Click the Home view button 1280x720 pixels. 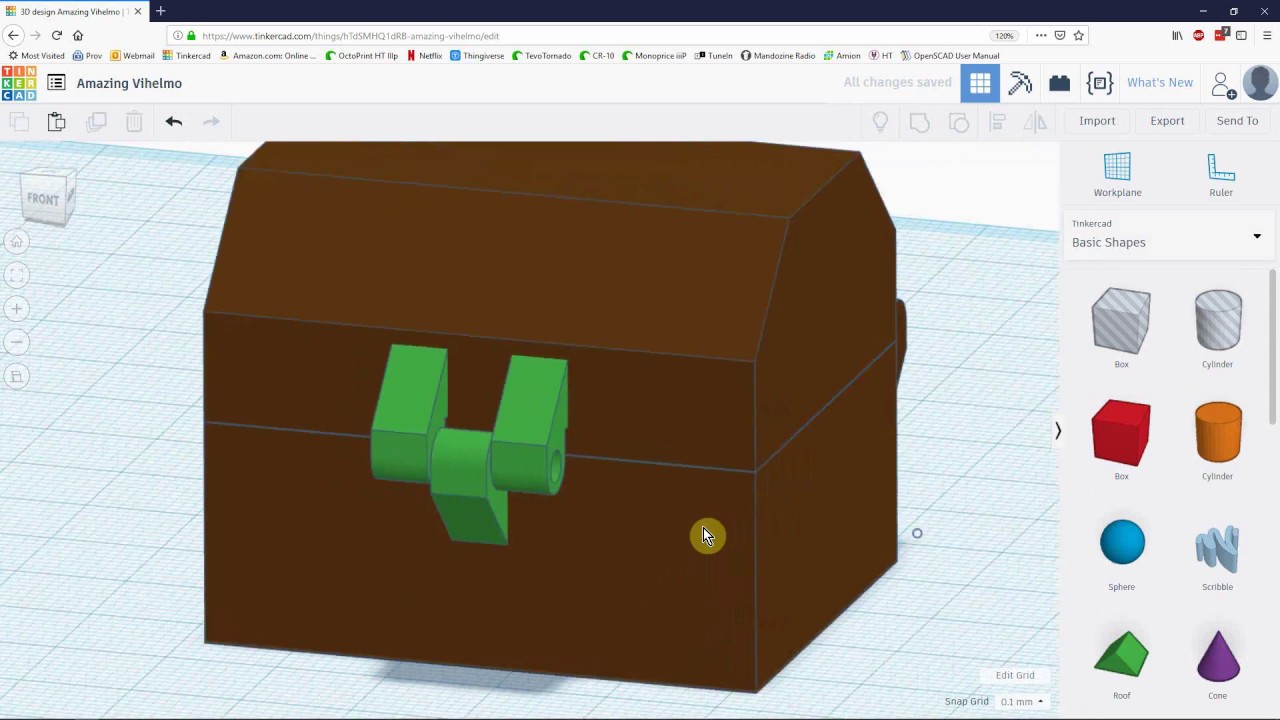pos(16,241)
